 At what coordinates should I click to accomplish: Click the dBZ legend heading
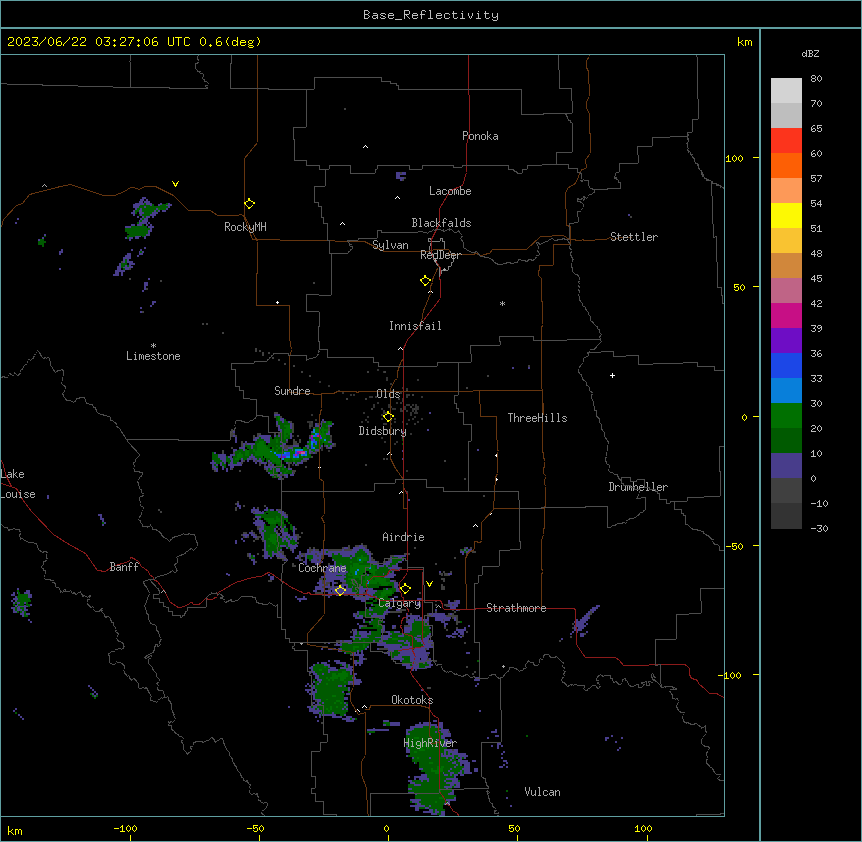tap(810, 54)
